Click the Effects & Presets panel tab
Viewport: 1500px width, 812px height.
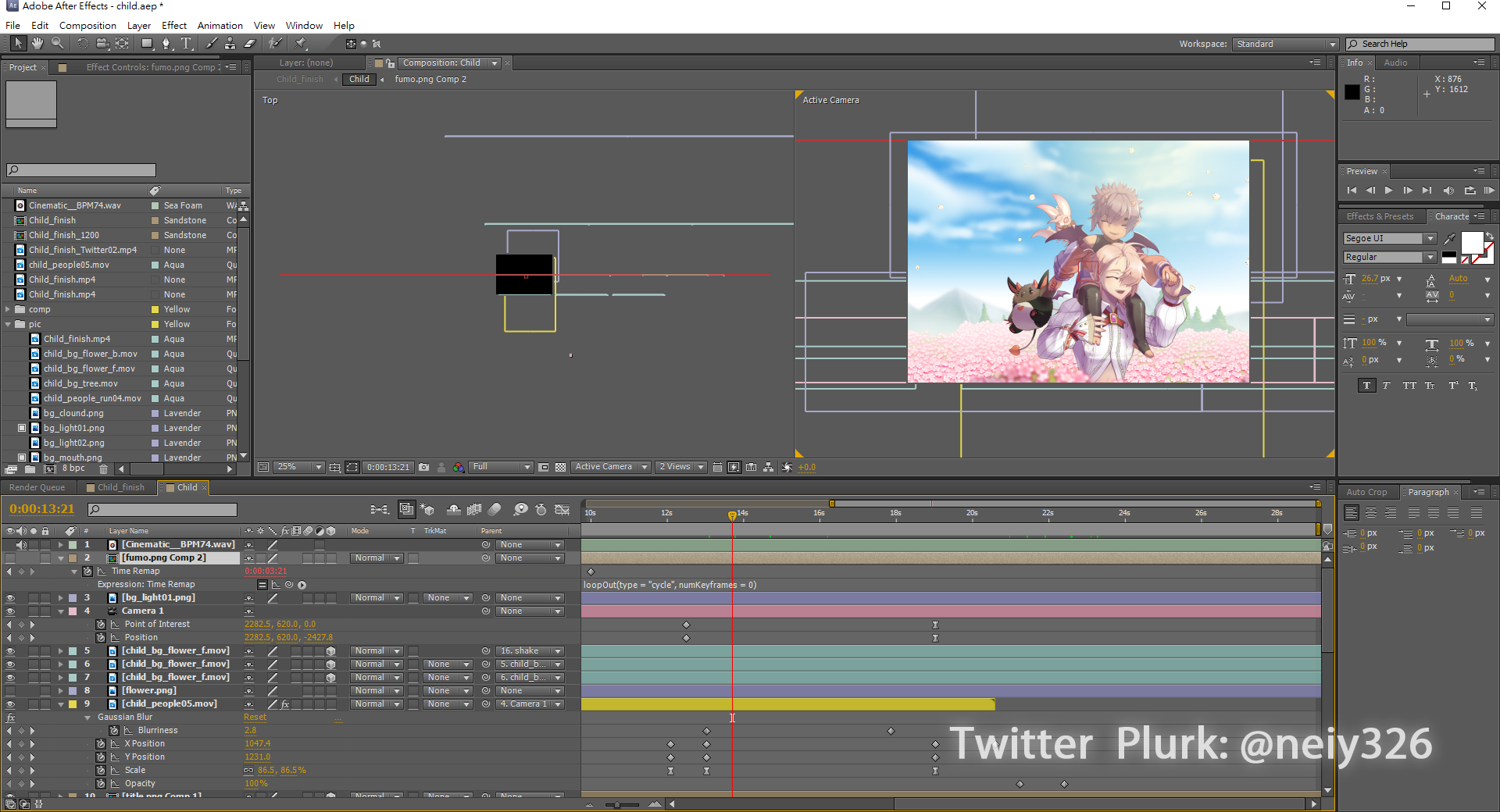tap(1380, 216)
